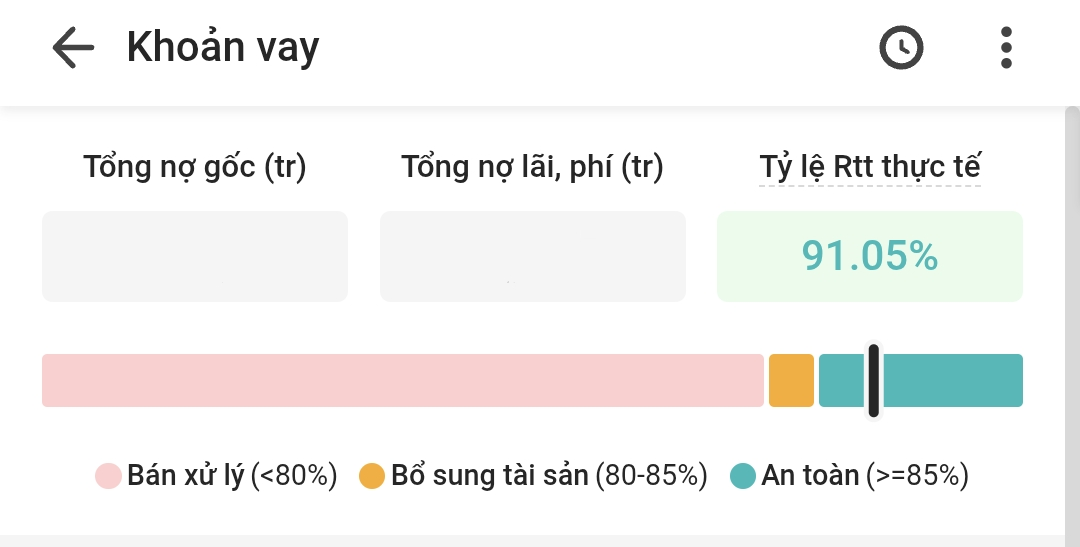This screenshot has width=1080, height=547.
Task: Click the "Tổng nợ gốc (tr)" heading
Action: pos(195,167)
